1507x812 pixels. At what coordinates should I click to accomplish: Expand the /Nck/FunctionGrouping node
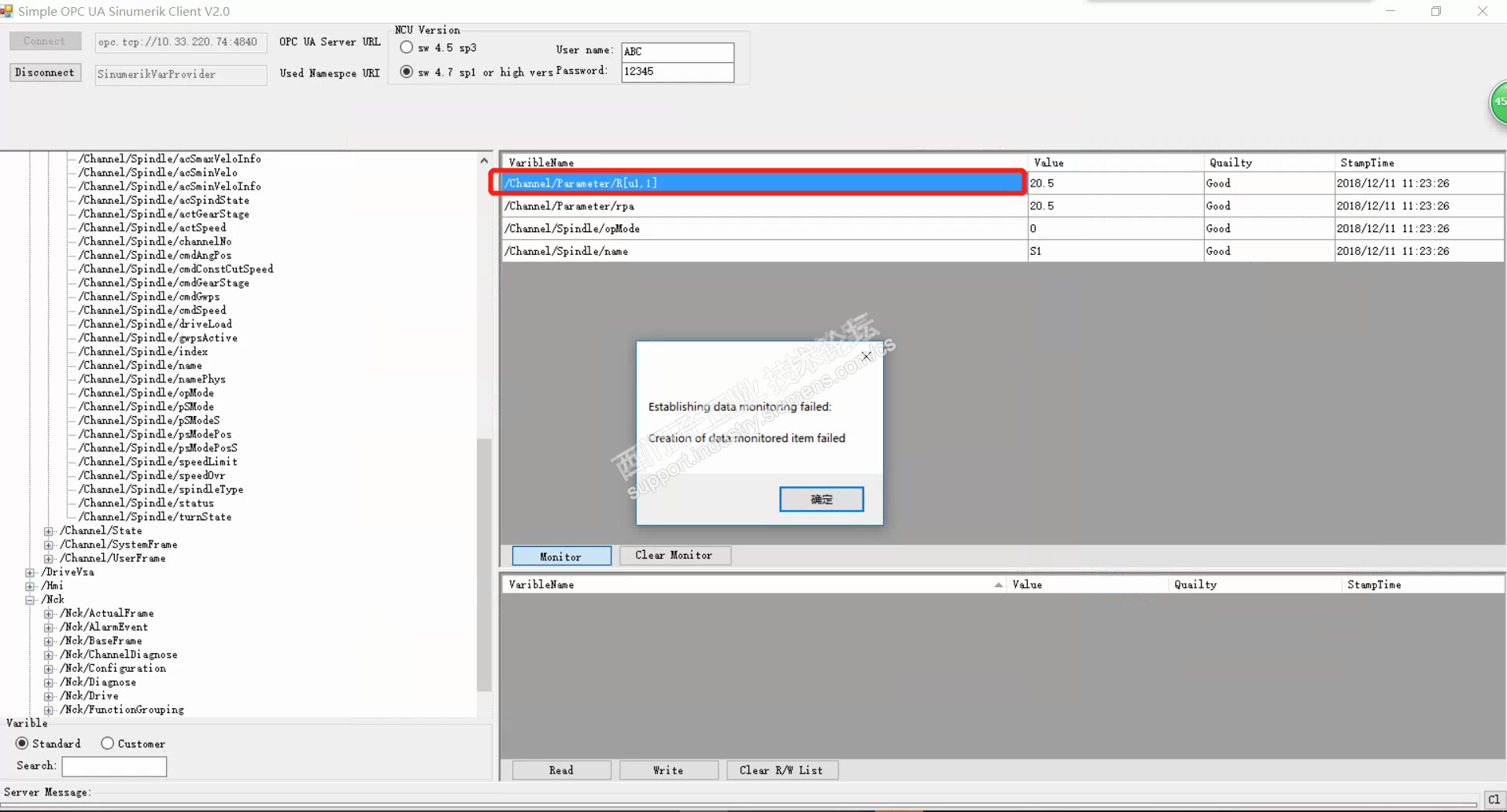(x=49, y=710)
